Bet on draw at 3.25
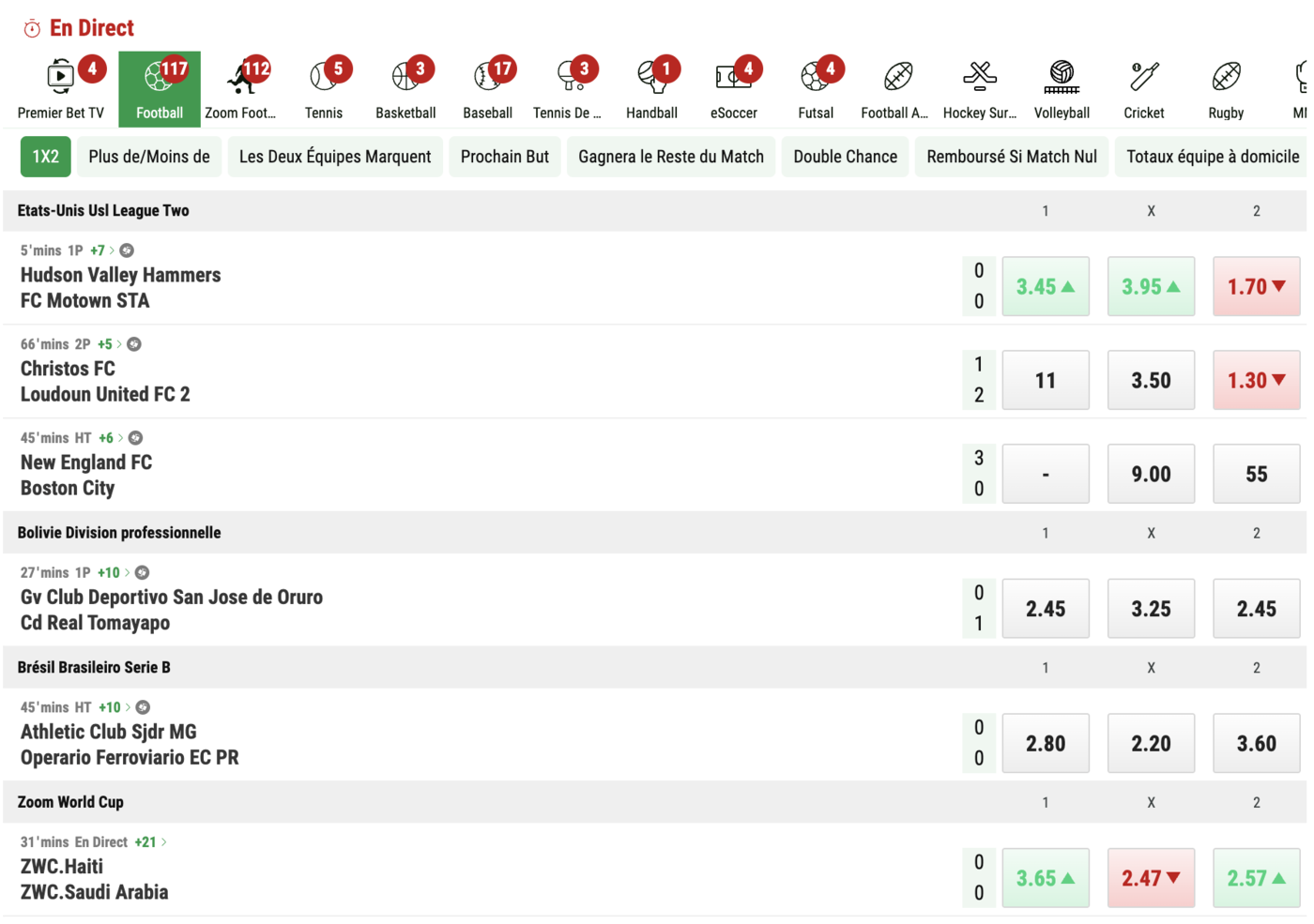Screen dimensions: 1314x924 (1151, 609)
